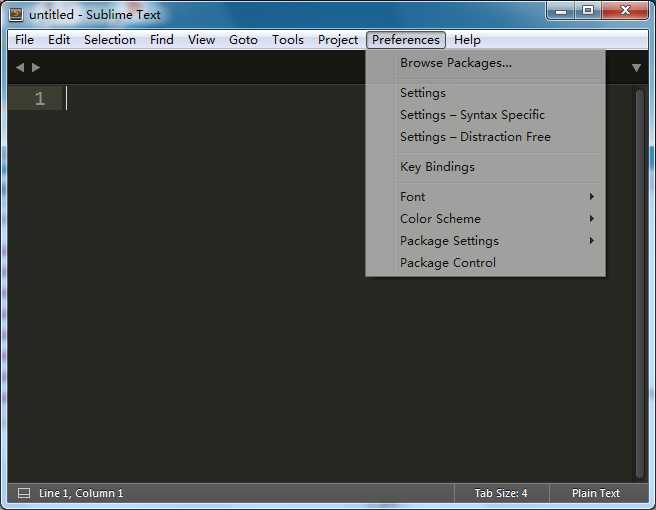
Task: Open the Find menu
Action: (161, 40)
